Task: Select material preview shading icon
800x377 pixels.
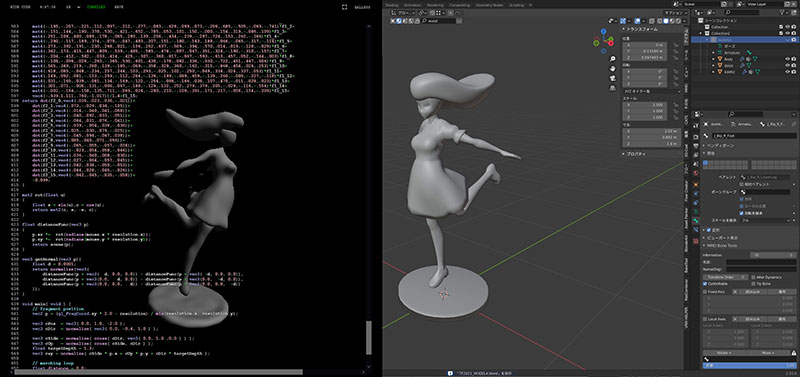Action: pyautogui.click(x=672, y=21)
